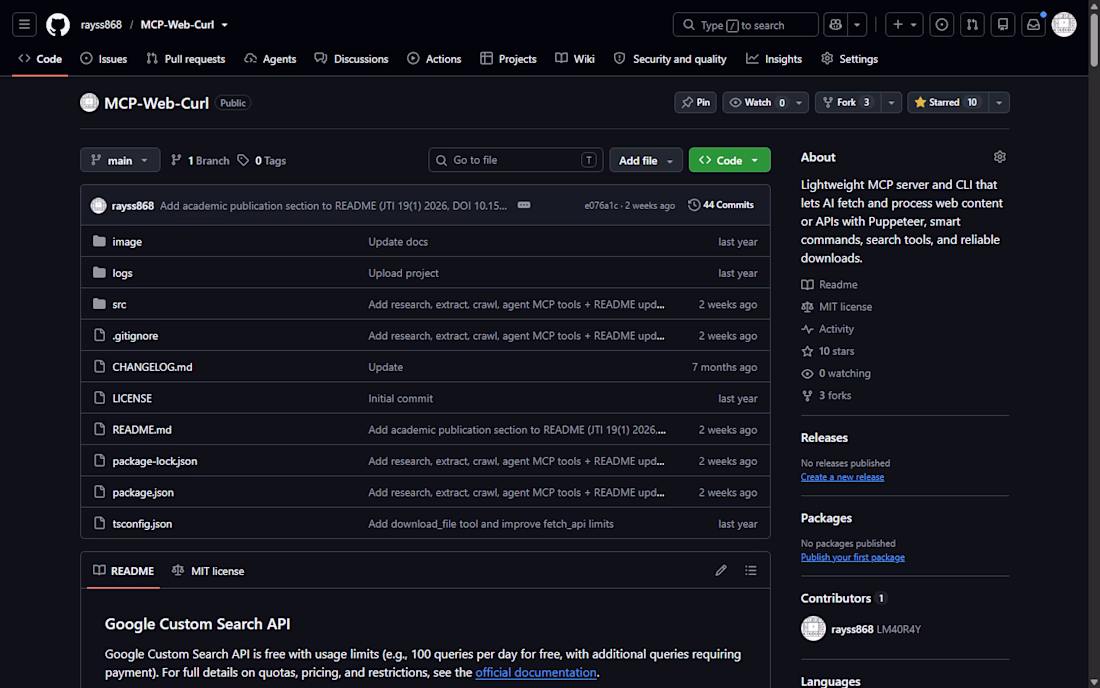Click Publish your first package link
The width and height of the screenshot is (1100, 688).
tap(852, 557)
